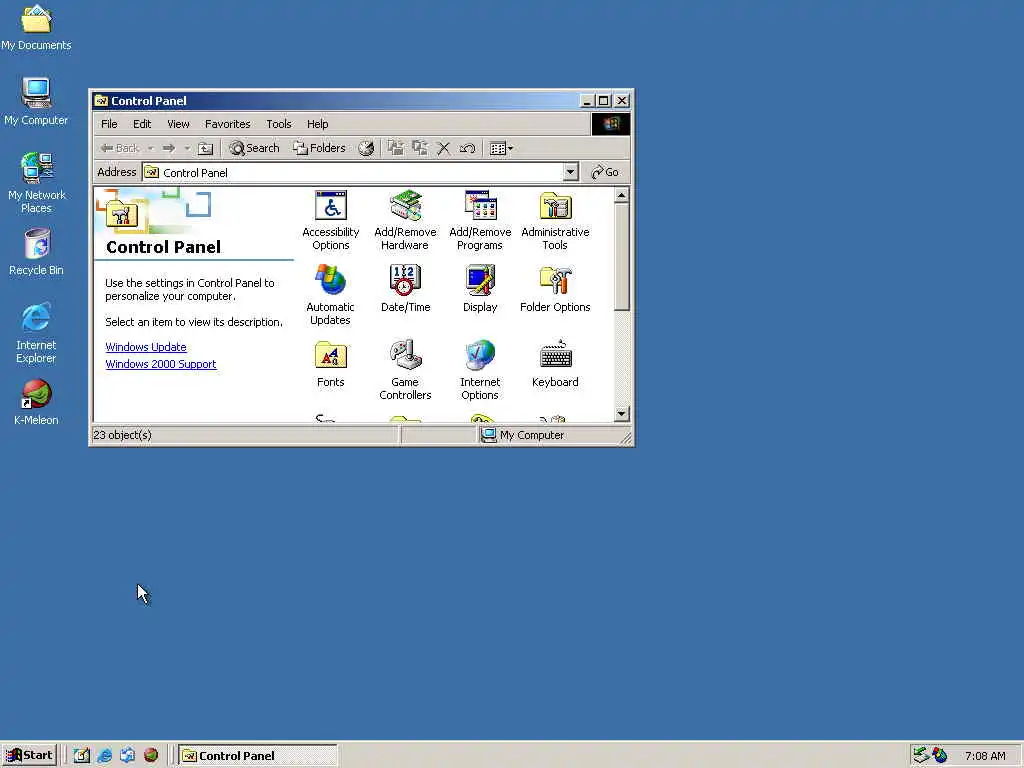Viewport: 1024px width, 768px height.
Task: Click the Control Panel taskbar button
Action: click(258, 756)
